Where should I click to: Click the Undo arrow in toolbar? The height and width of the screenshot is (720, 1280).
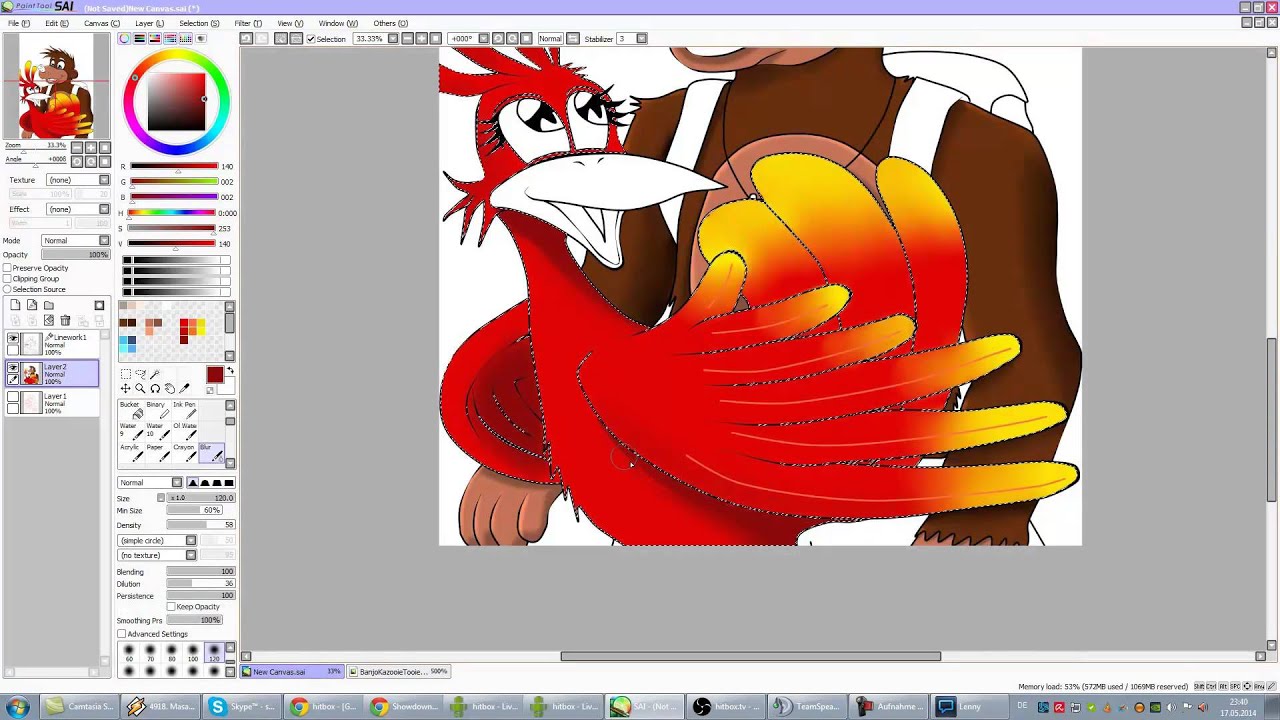(x=246, y=38)
